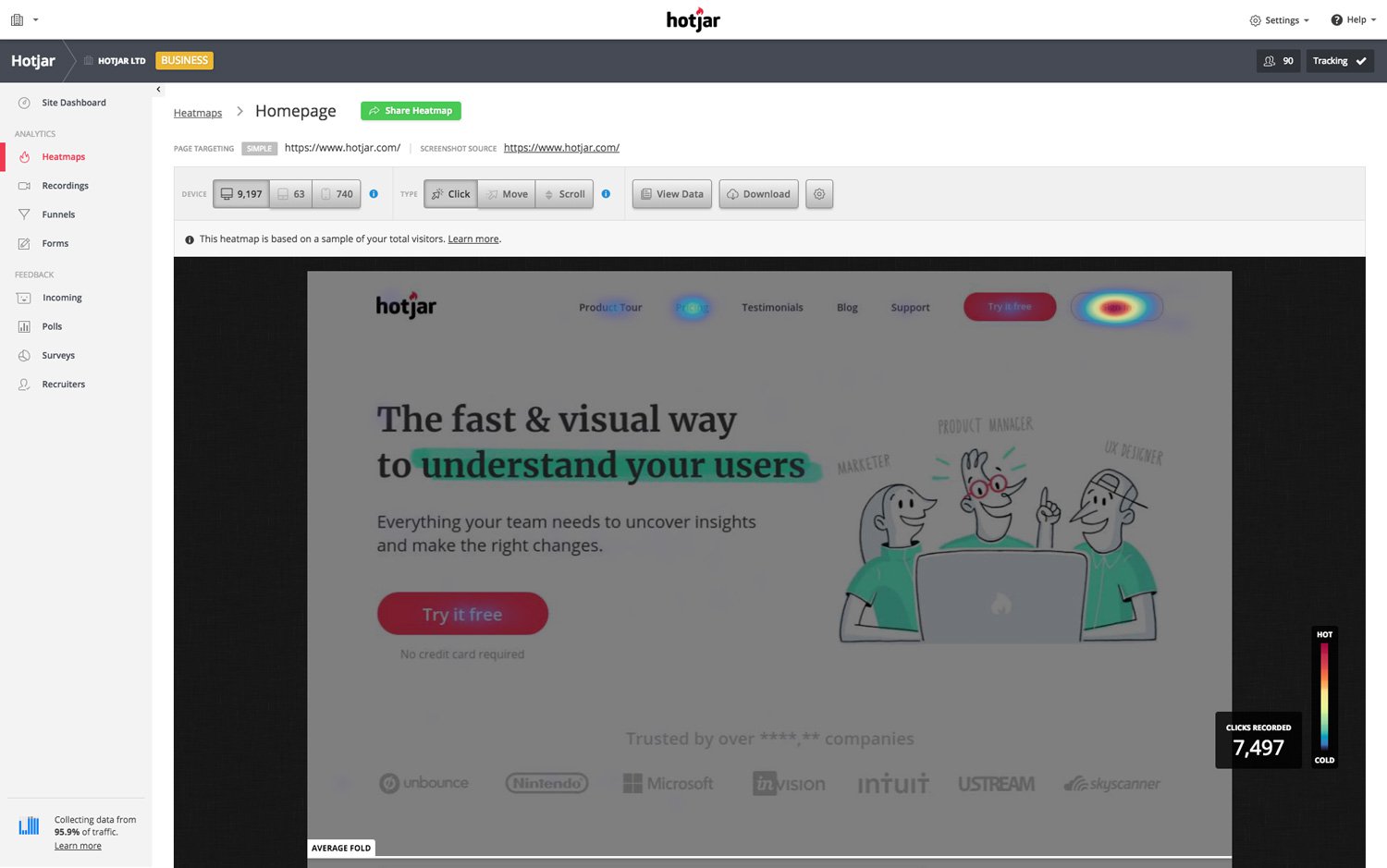Select desktop device filter showing 9,197

point(241,194)
